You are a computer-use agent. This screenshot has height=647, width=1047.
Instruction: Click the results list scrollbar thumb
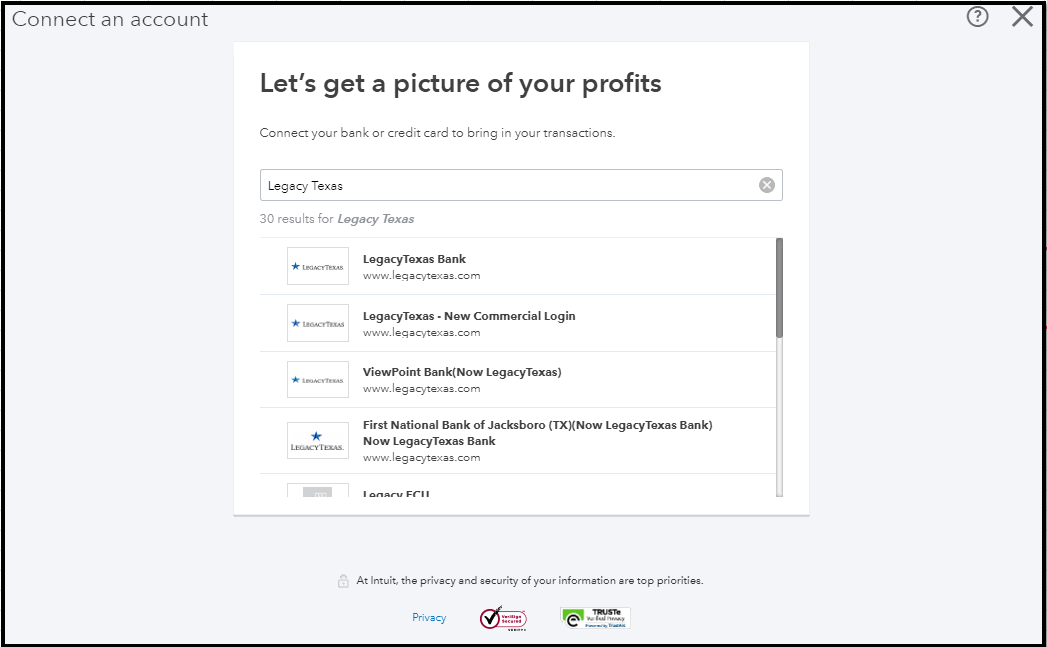779,287
